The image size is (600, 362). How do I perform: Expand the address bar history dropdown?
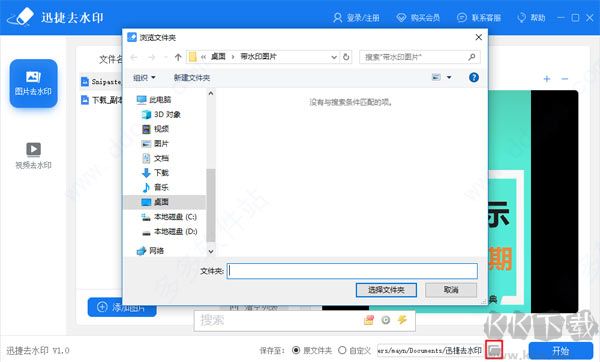pos(334,57)
